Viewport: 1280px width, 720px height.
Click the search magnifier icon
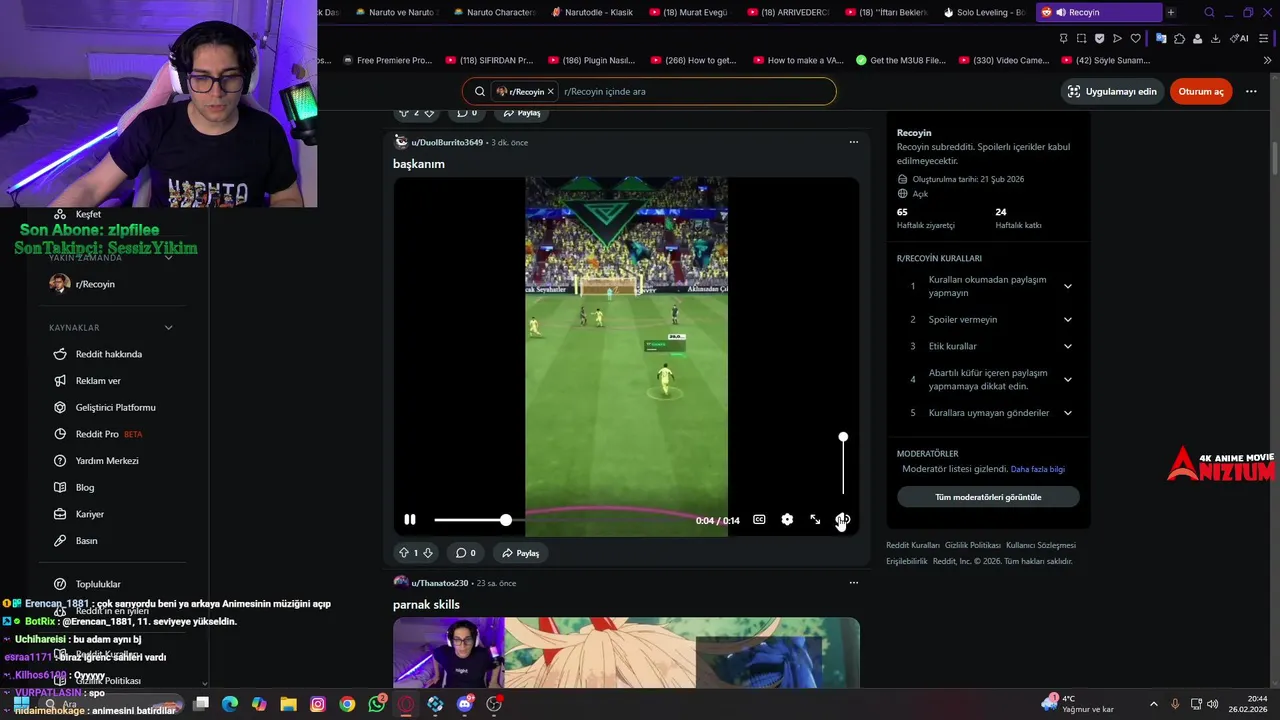[480, 91]
